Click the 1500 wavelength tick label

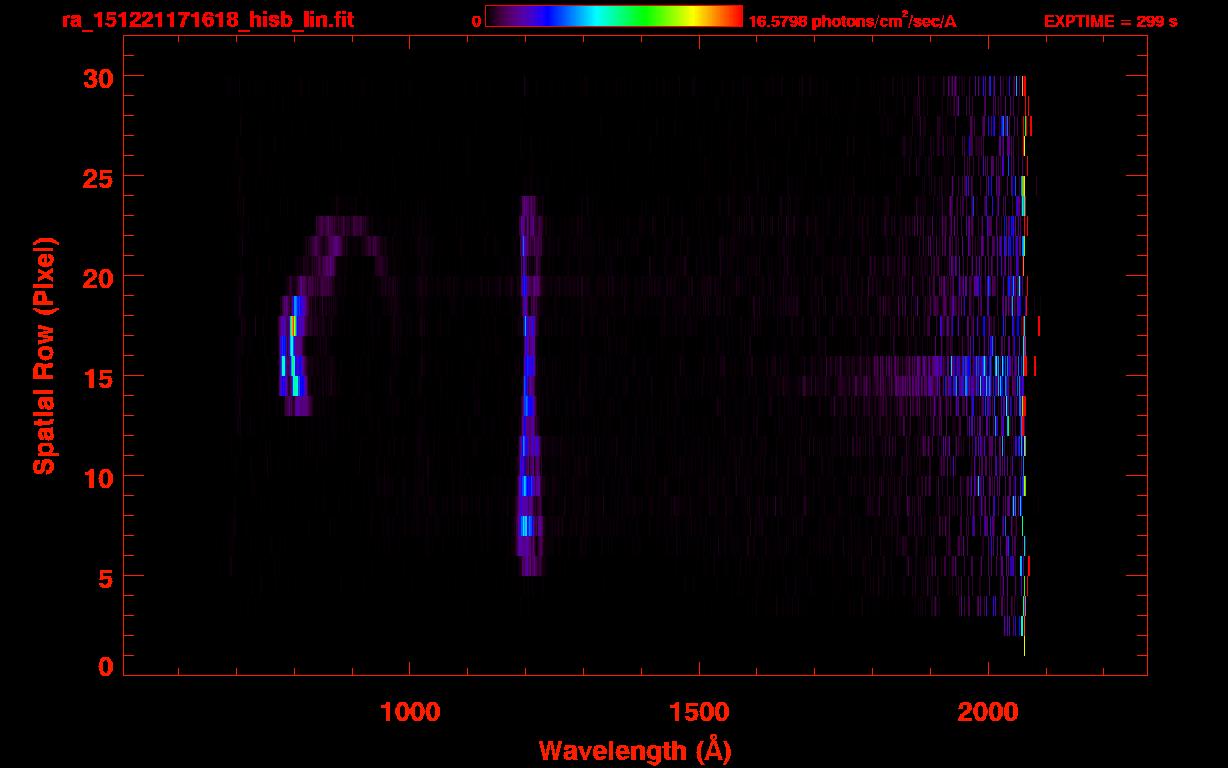[x=699, y=711]
